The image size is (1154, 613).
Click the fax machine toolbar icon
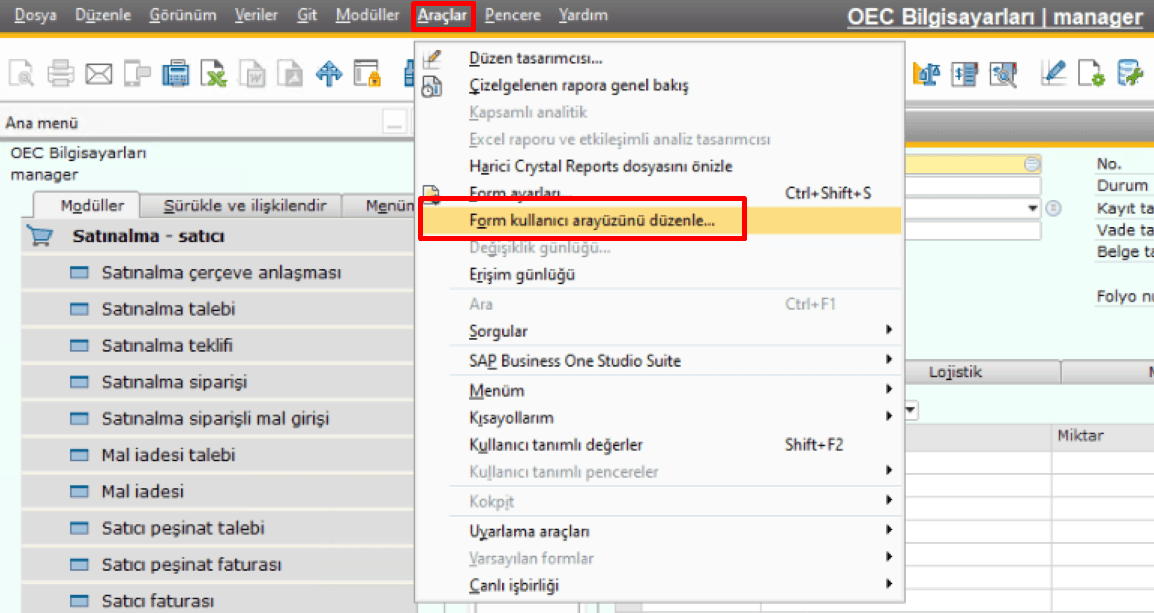(x=175, y=73)
